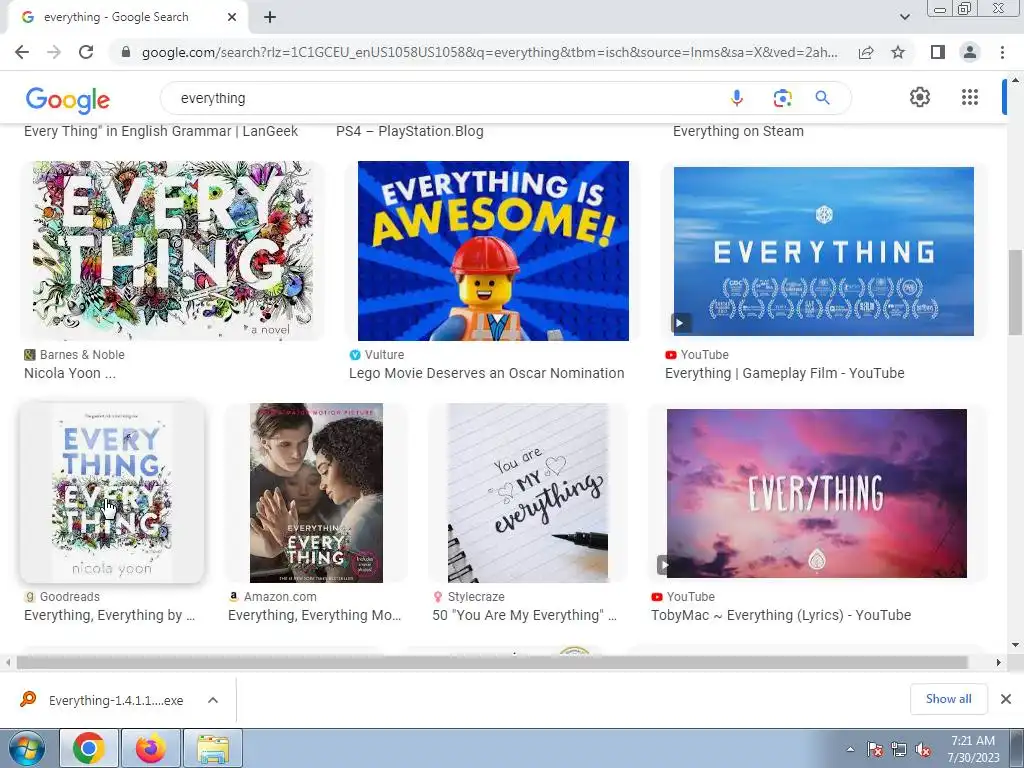
Task: Select the everything - Google Search tab
Action: pos(127,17)
